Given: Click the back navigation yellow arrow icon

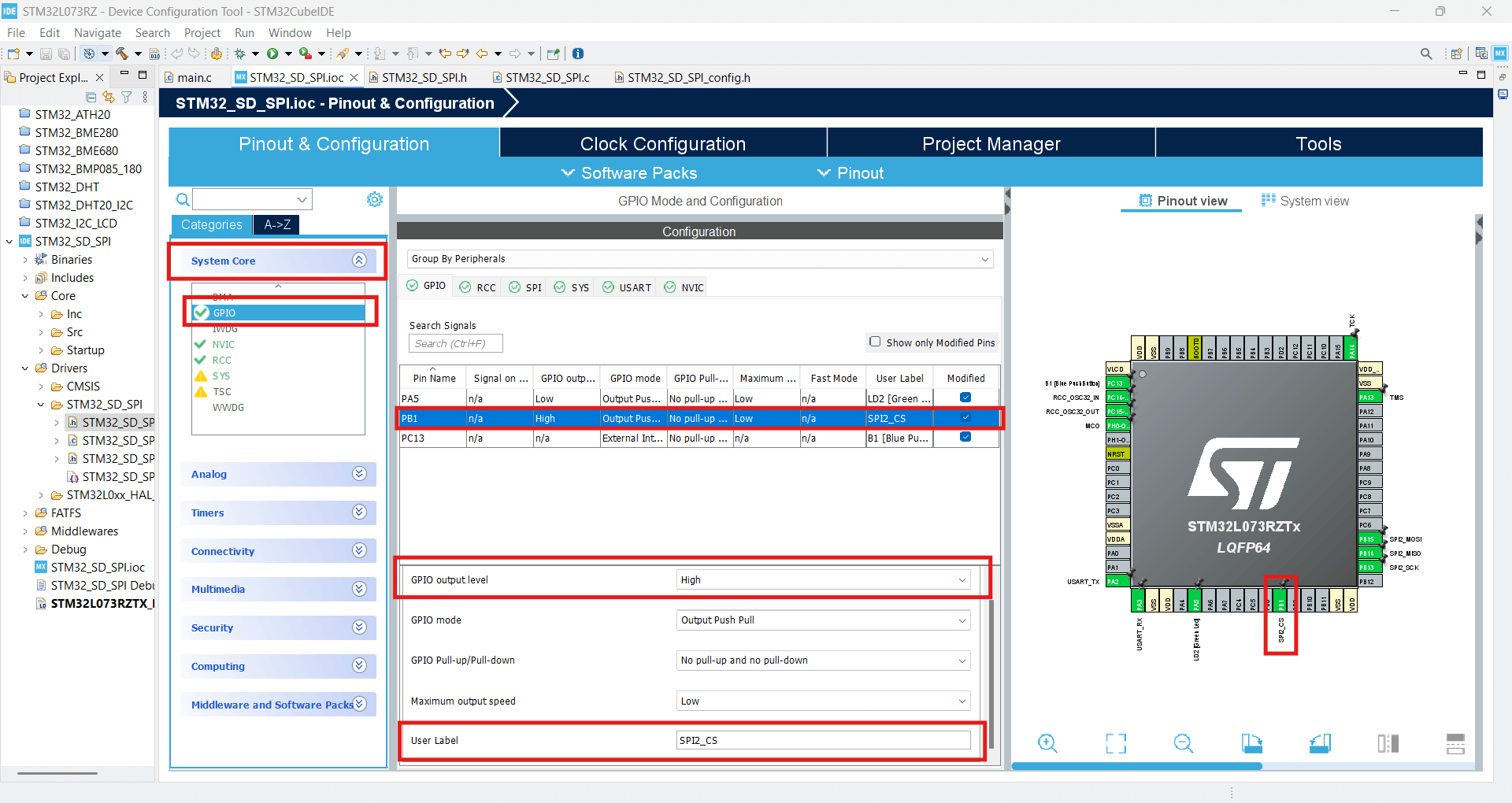Looking at the screenshot, I should coord(481,54).
